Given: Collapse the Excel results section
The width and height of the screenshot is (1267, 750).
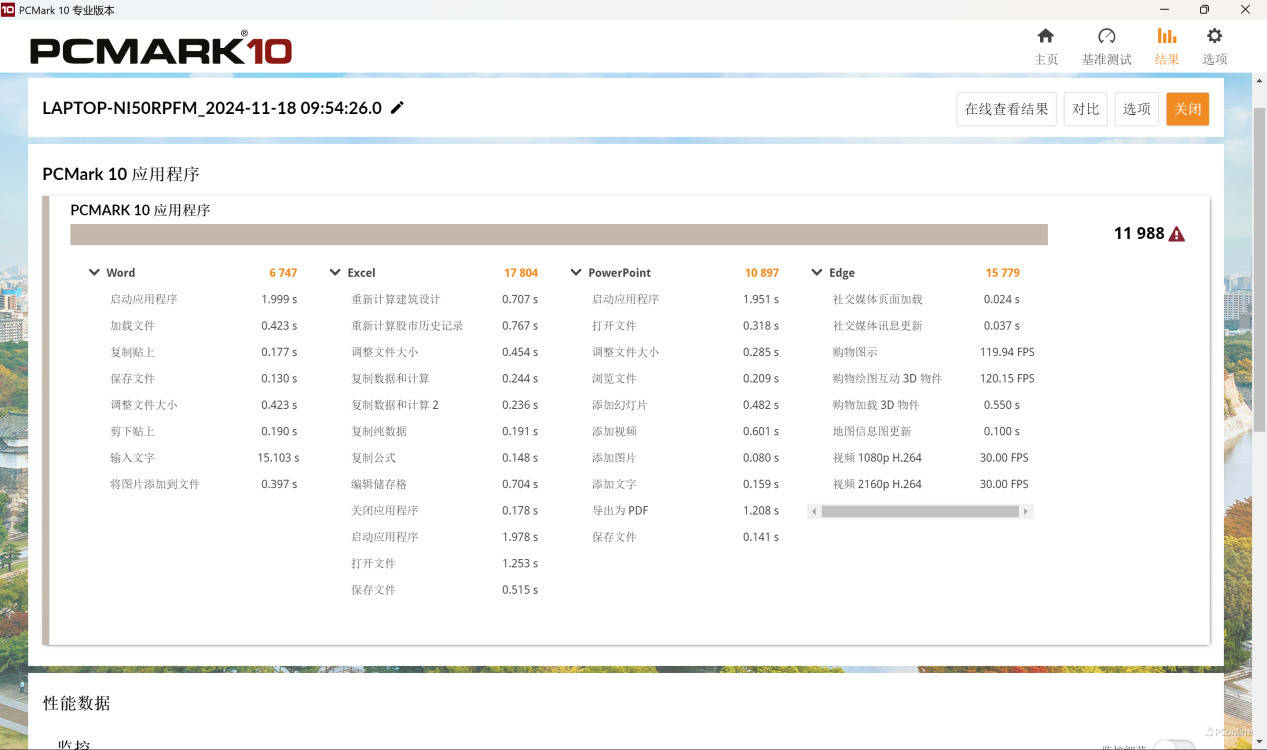Looking at the screenshot, I should pos(335,272).
